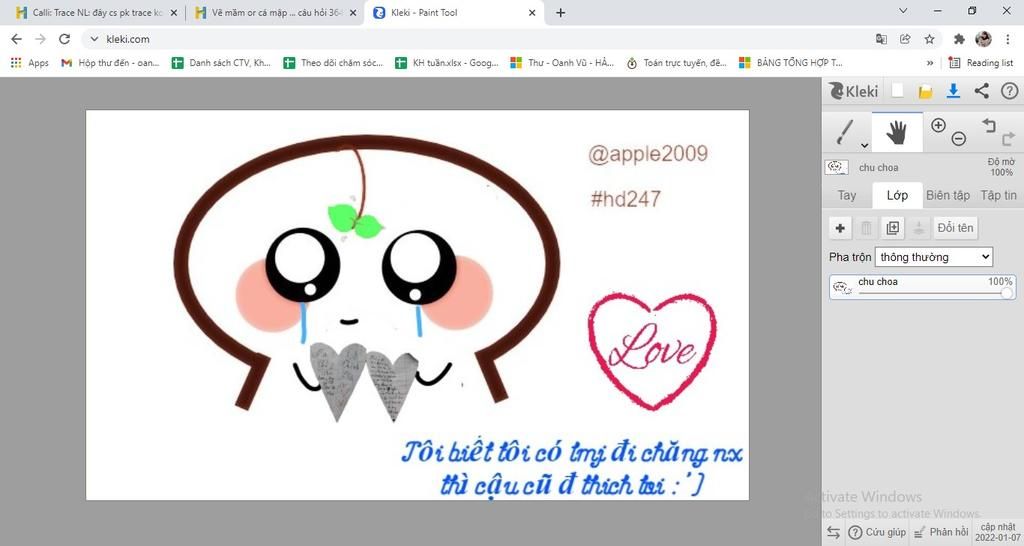This screenshot has width=1024, height=546.
Task: Click the site info chevron beside kleki.com
Action: click(94, 39)
